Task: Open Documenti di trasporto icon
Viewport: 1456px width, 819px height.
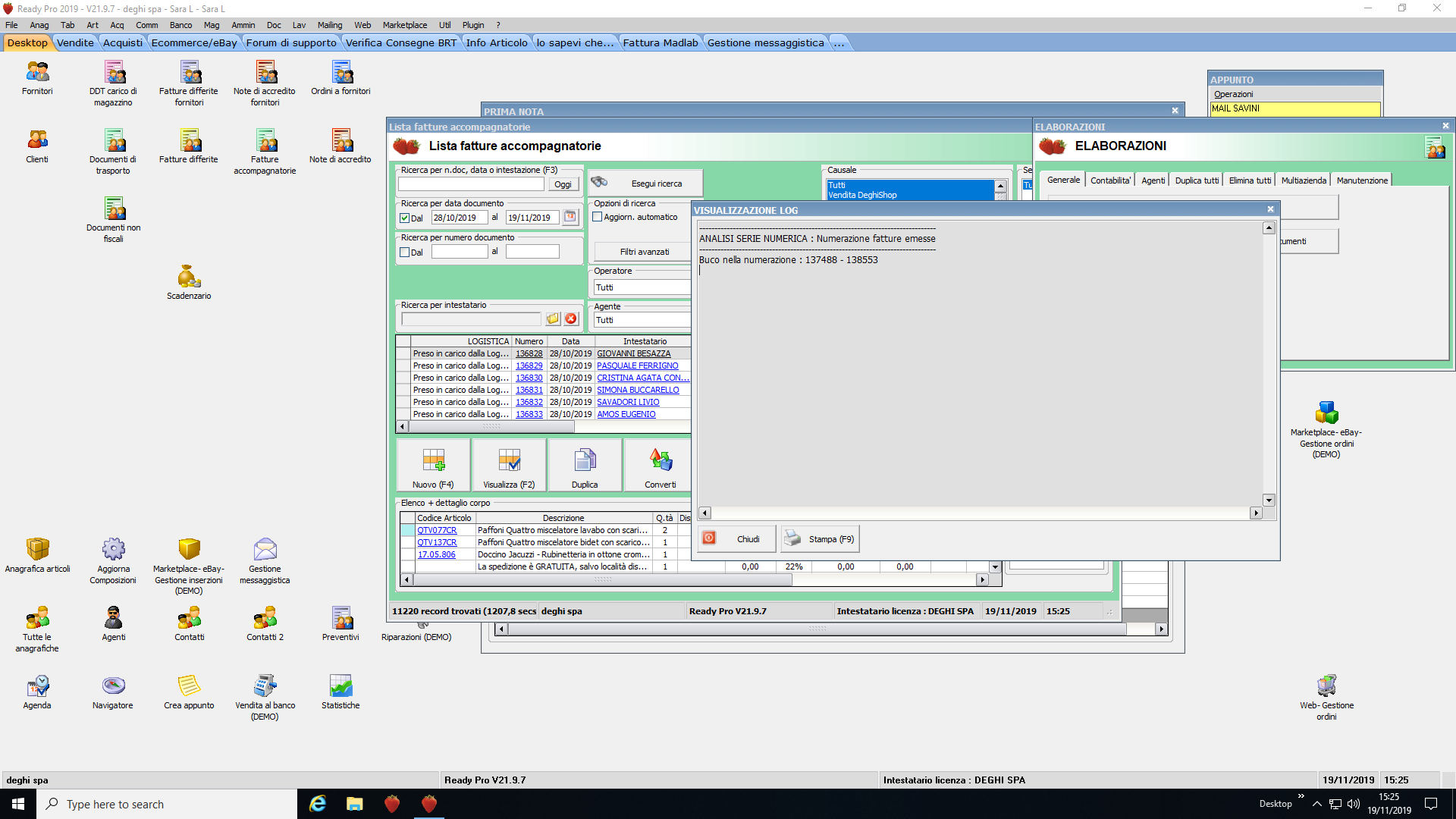Action: [113, 151]
